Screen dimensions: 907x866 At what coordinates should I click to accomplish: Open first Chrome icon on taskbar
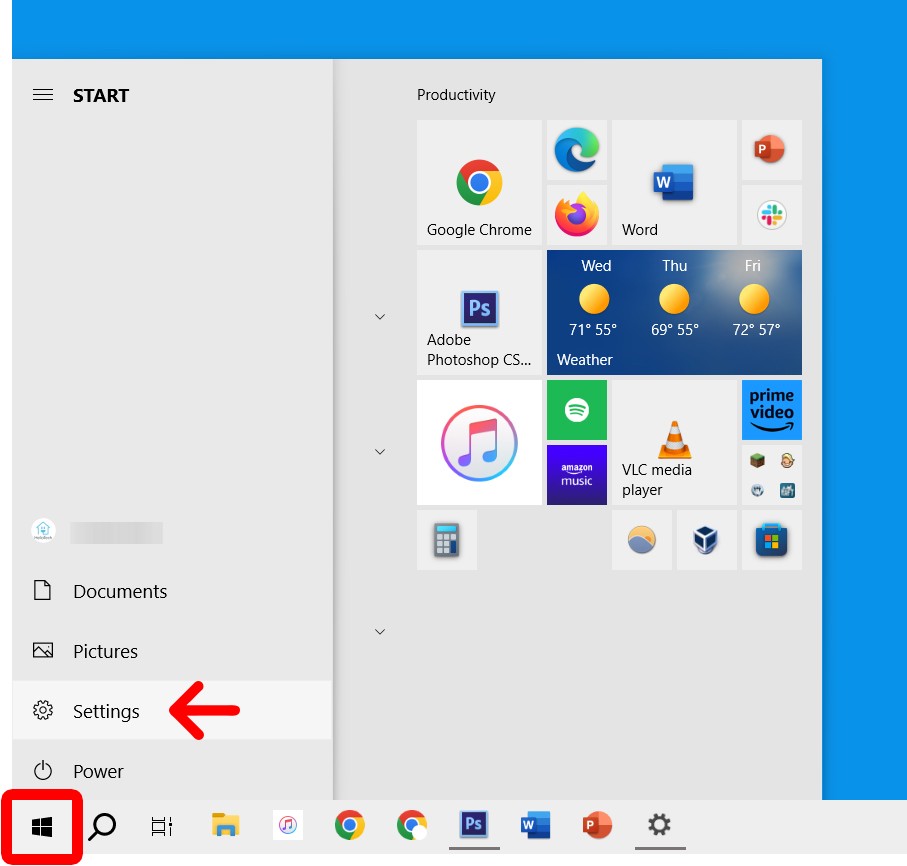pos(349,825)
